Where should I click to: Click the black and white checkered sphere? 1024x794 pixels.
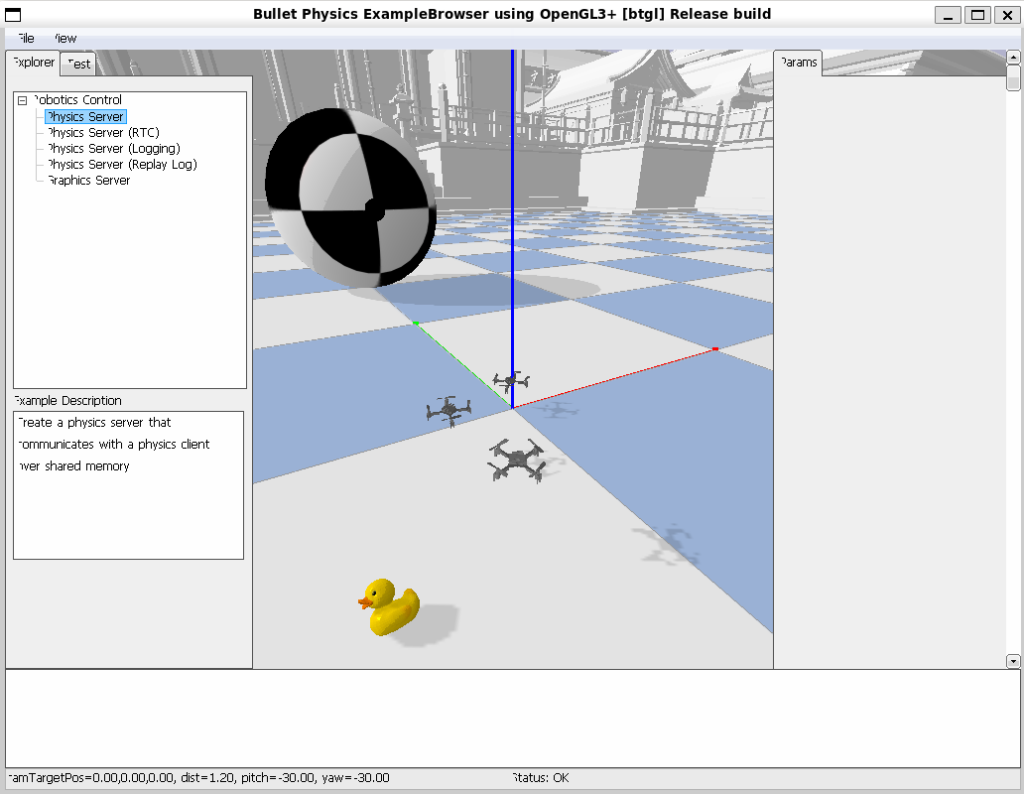tap(350, 198)
